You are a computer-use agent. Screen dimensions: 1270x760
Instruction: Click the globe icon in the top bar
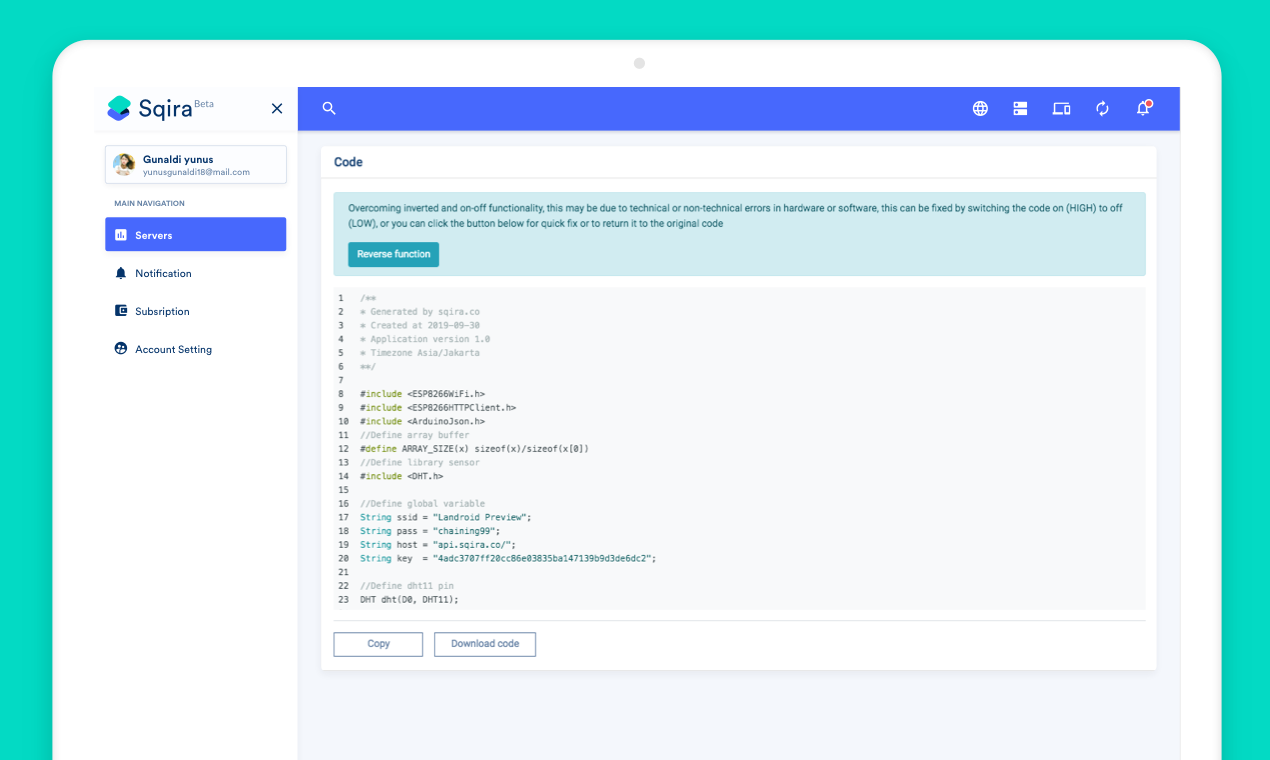[980, 108]
